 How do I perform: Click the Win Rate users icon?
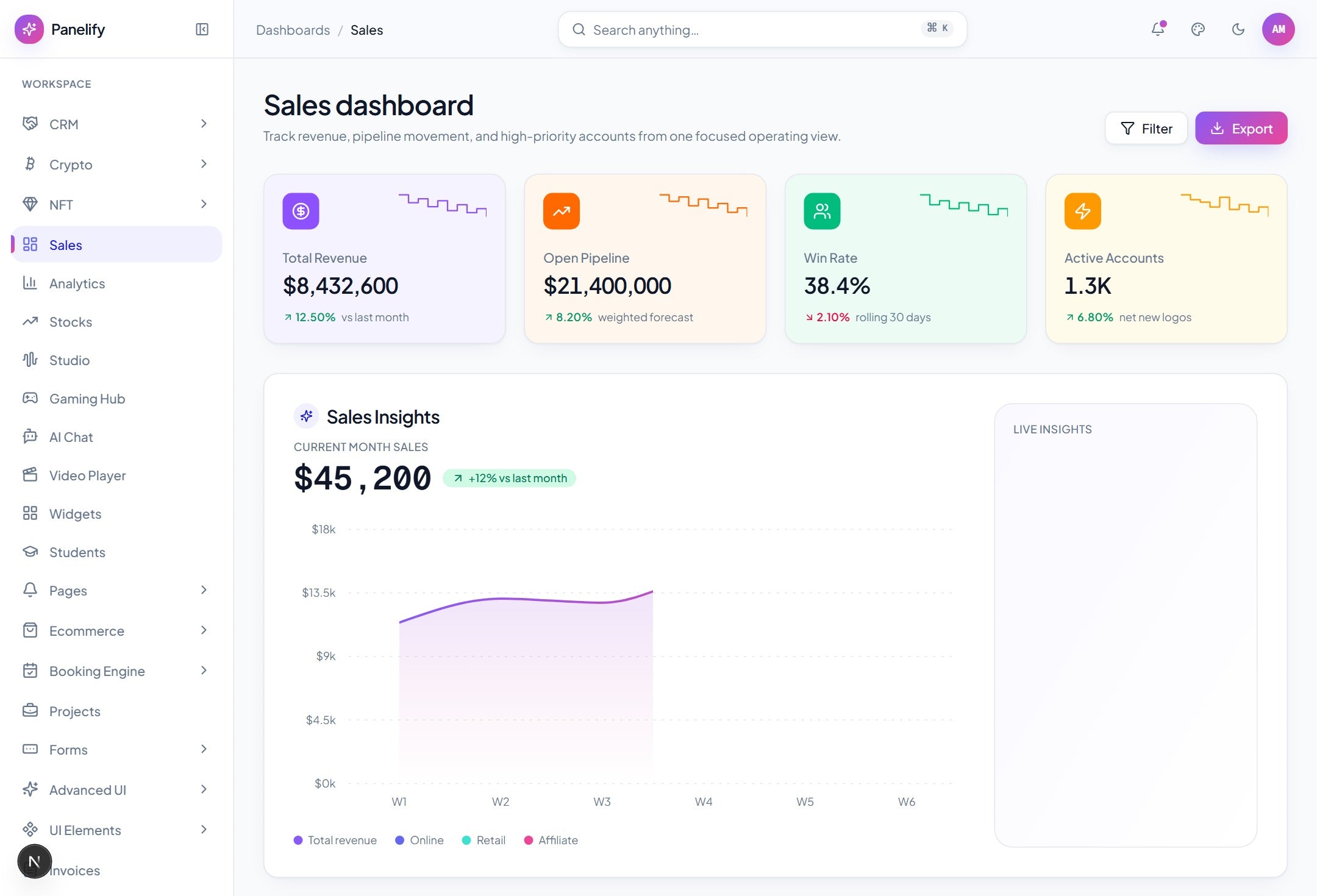822,211
